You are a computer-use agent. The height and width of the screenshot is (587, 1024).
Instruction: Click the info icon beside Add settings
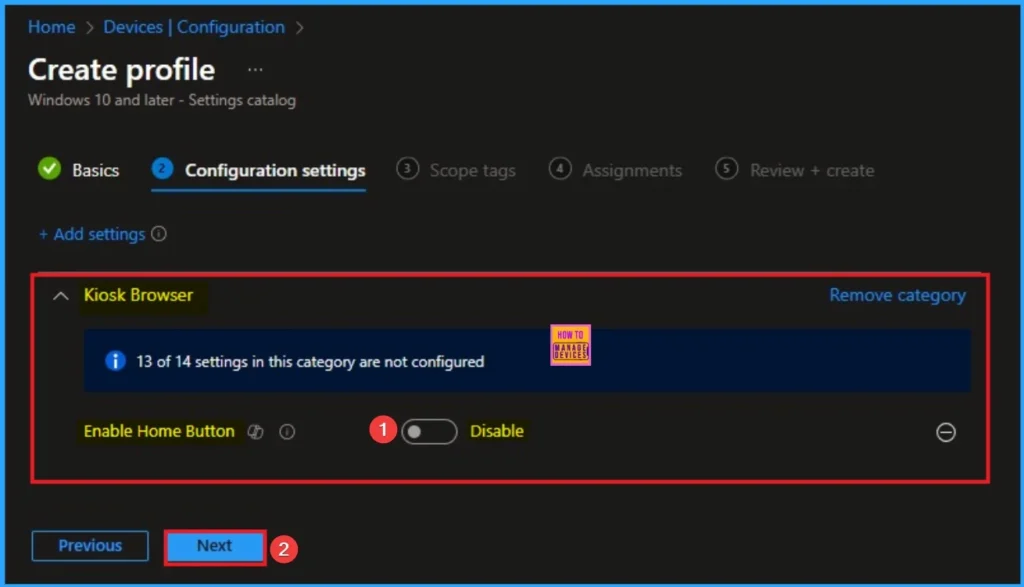(158, 234)
